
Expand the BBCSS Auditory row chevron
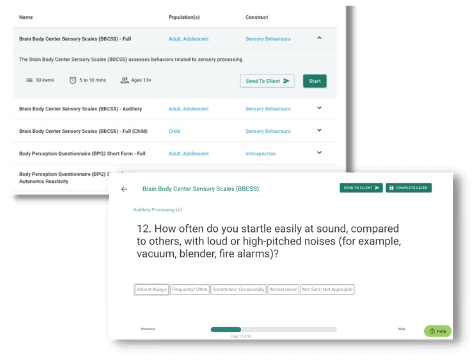(x=319, y=108)
